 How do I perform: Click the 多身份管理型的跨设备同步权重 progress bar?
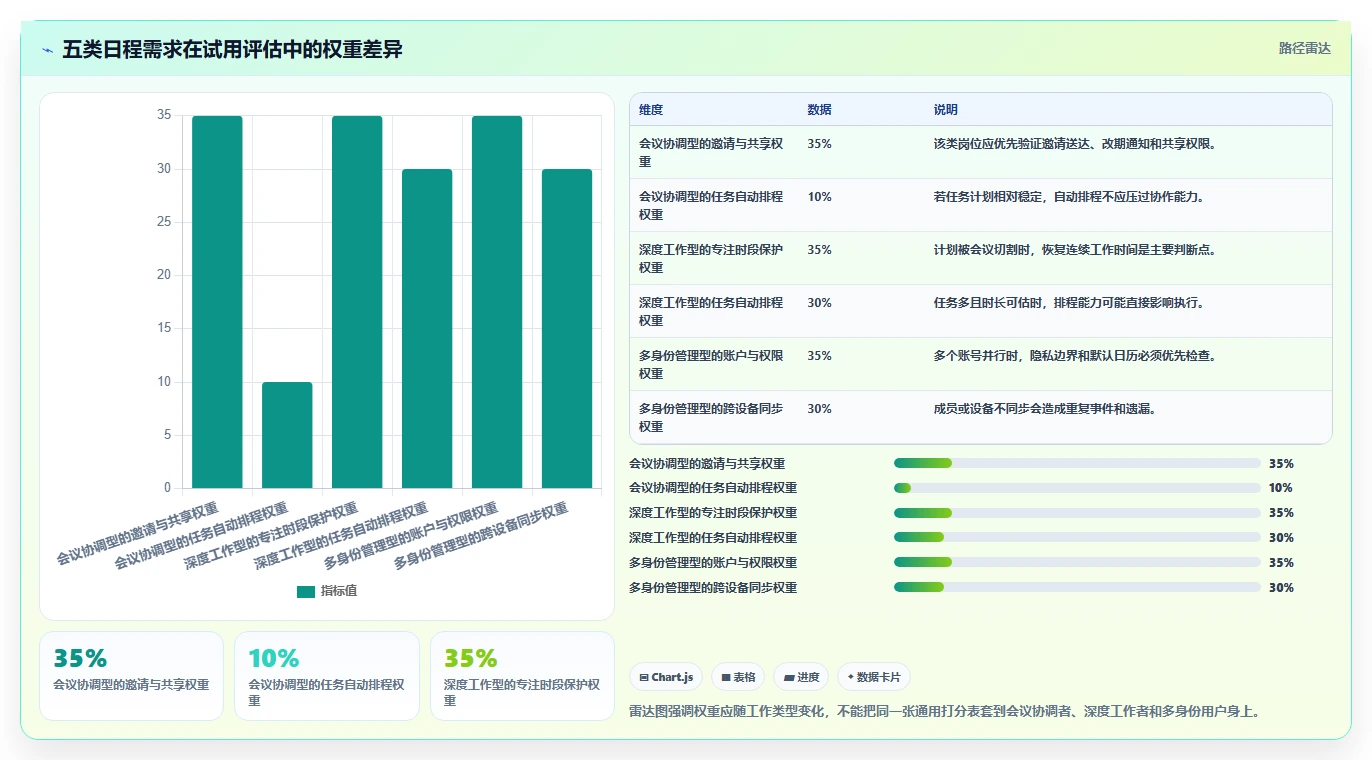point(1077,587)
